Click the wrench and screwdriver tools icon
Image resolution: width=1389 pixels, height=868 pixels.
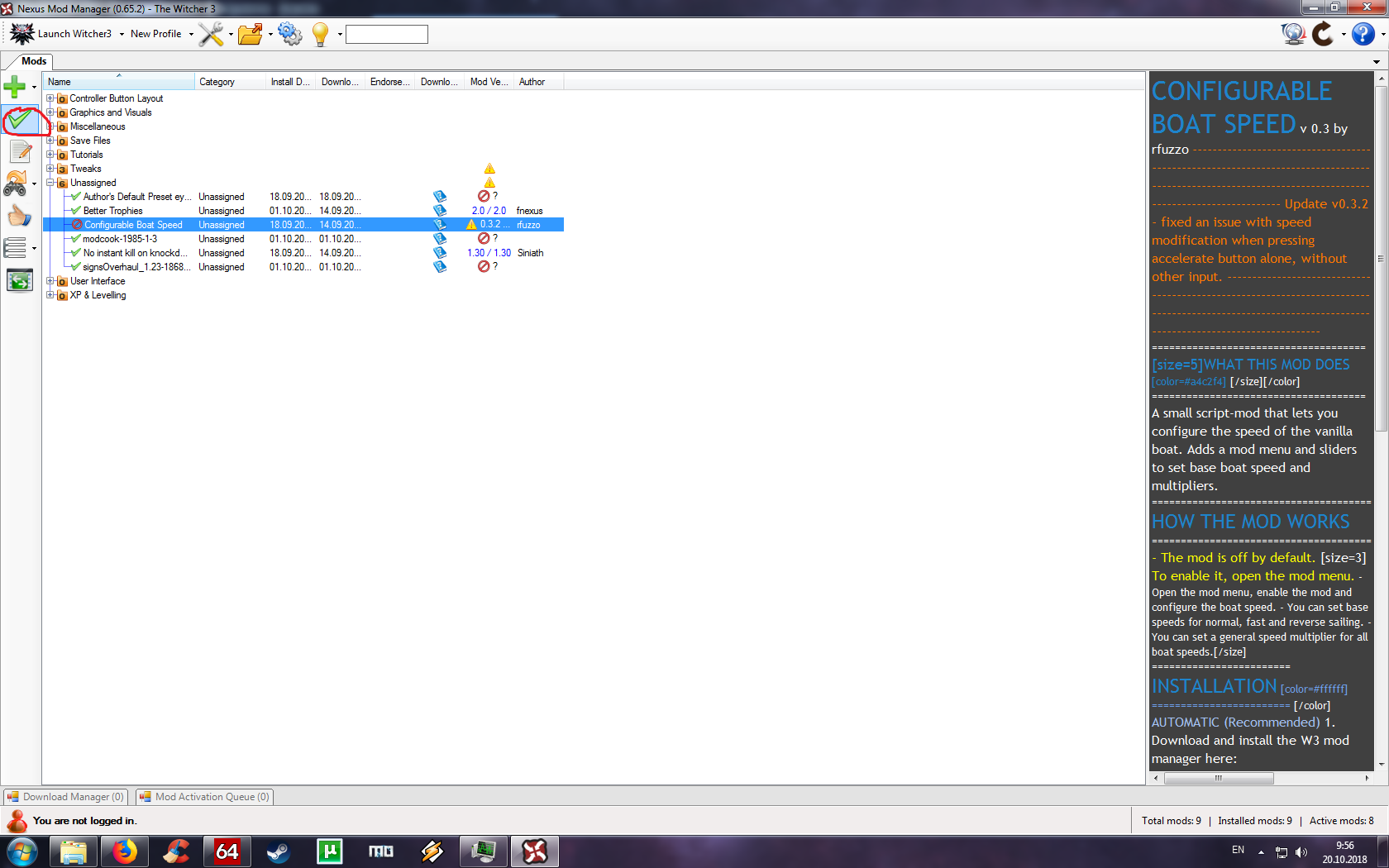click(x=211, y=34)
